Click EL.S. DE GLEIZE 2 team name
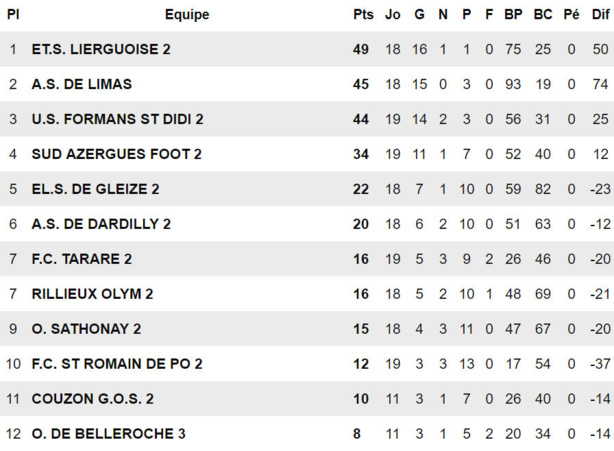The image size is (614, 451). coord(95,189)
